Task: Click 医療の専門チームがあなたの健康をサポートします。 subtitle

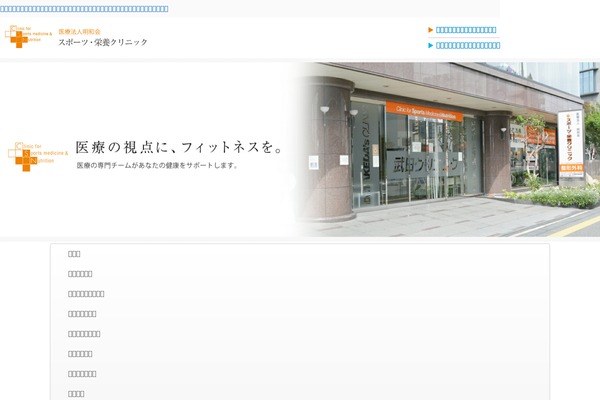Action: click(x=157, y=165)
